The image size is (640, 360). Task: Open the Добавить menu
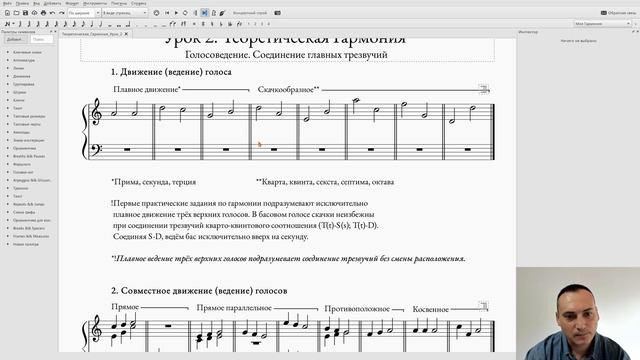(52, 3)
